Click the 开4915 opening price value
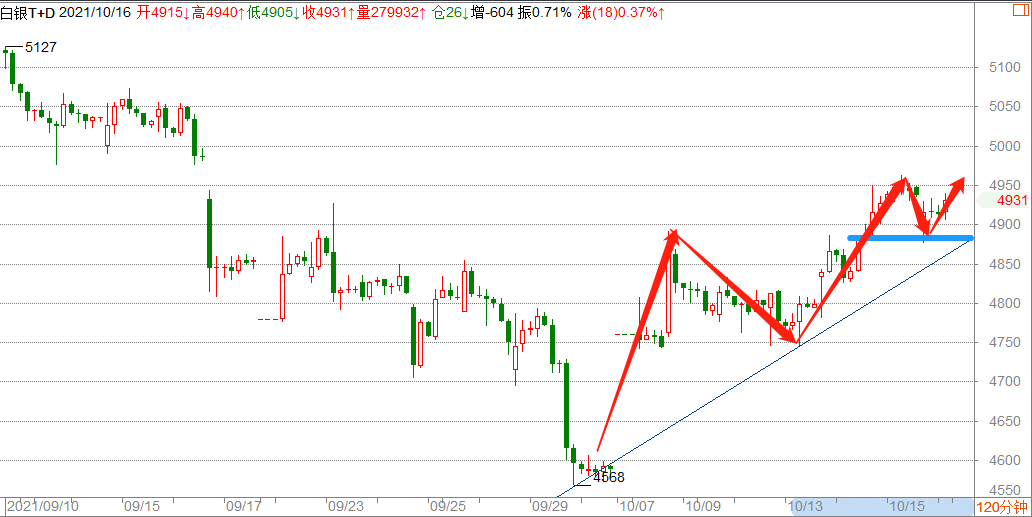The image size is (1032, 517). click(163, 11)
